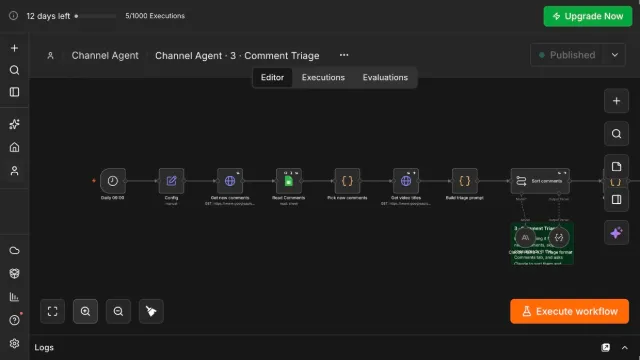Click the Execute workflow button
Image resolution: width=640 pixels, height=360 pixels.
pos(569,311)
